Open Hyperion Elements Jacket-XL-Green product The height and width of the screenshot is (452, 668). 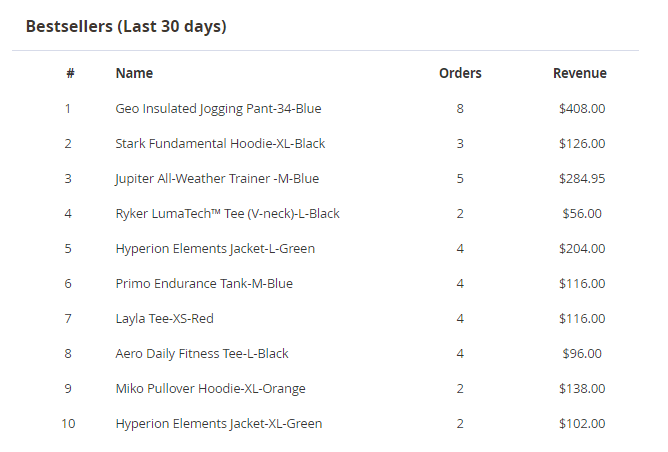click(x=218, y=423)
